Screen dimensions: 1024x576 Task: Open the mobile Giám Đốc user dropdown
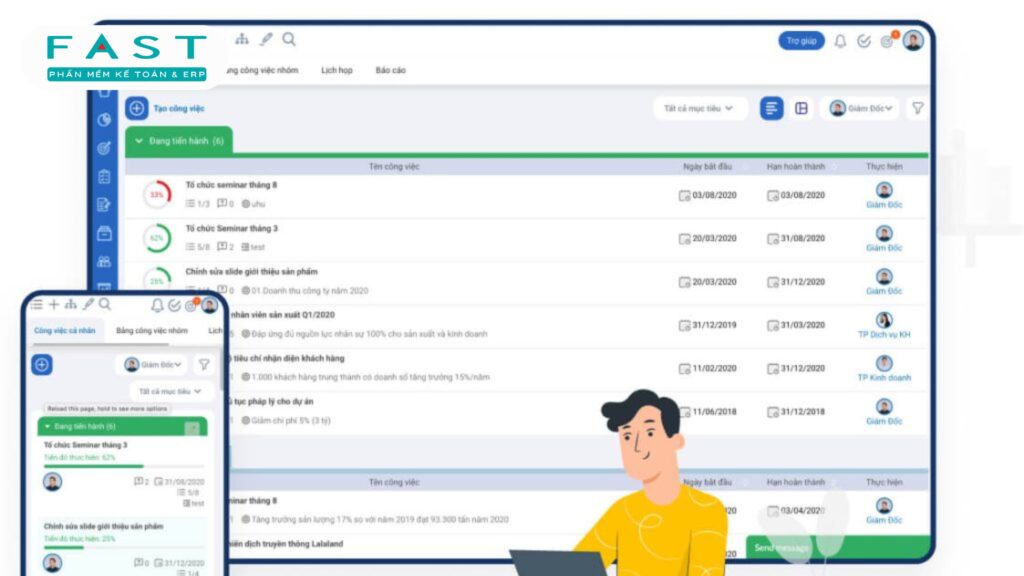pyautogui.click(x=153, y=364)
